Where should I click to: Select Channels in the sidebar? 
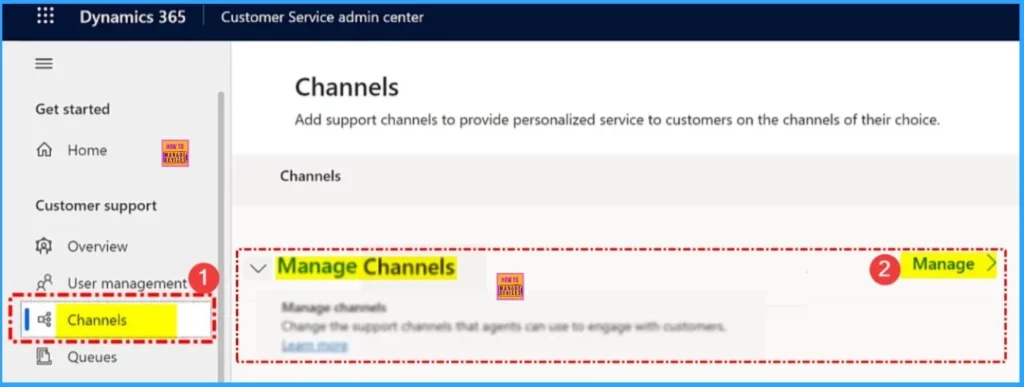point(97,320)
